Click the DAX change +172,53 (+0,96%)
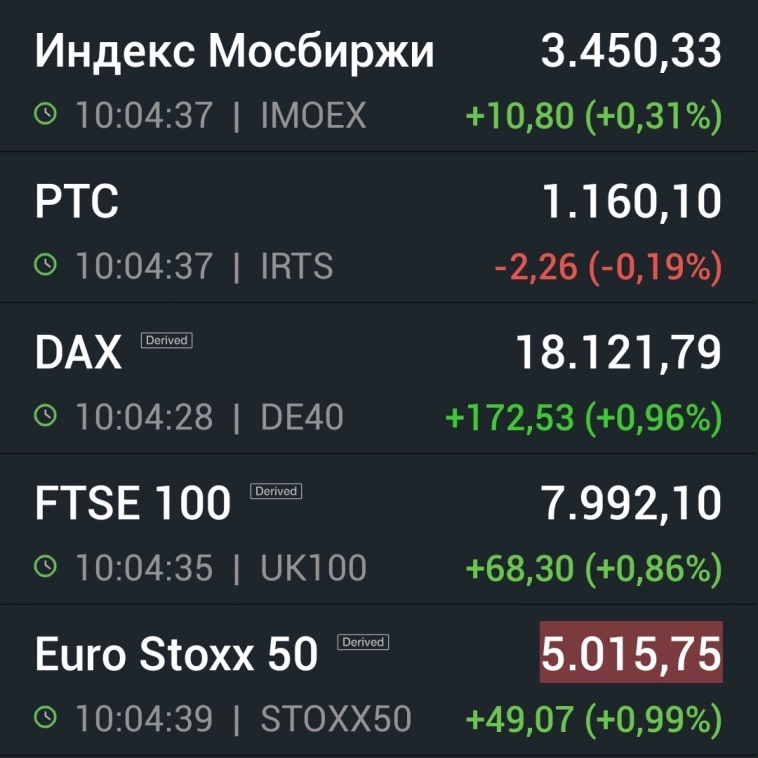The image size is (758, 758). pyautogui.click(x=583, y=417)
